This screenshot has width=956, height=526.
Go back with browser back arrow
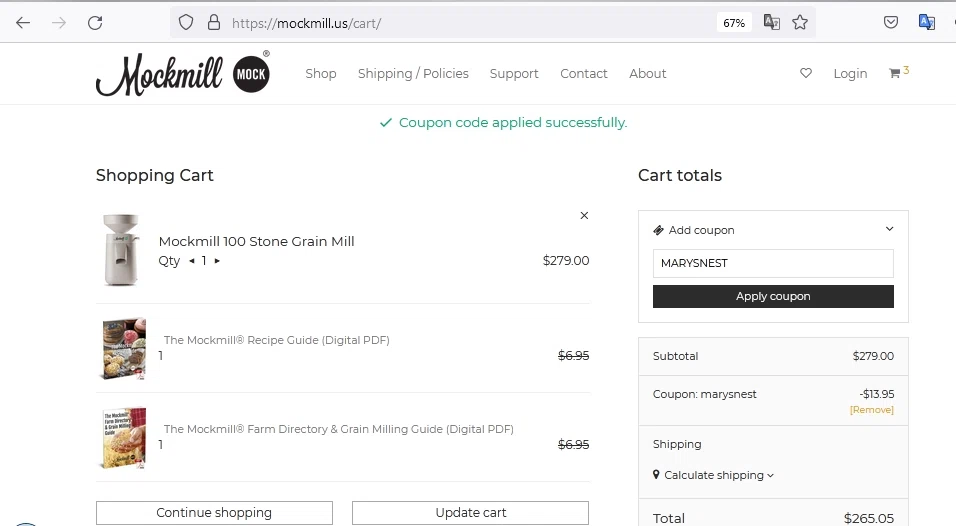click(x=23, y=23)
